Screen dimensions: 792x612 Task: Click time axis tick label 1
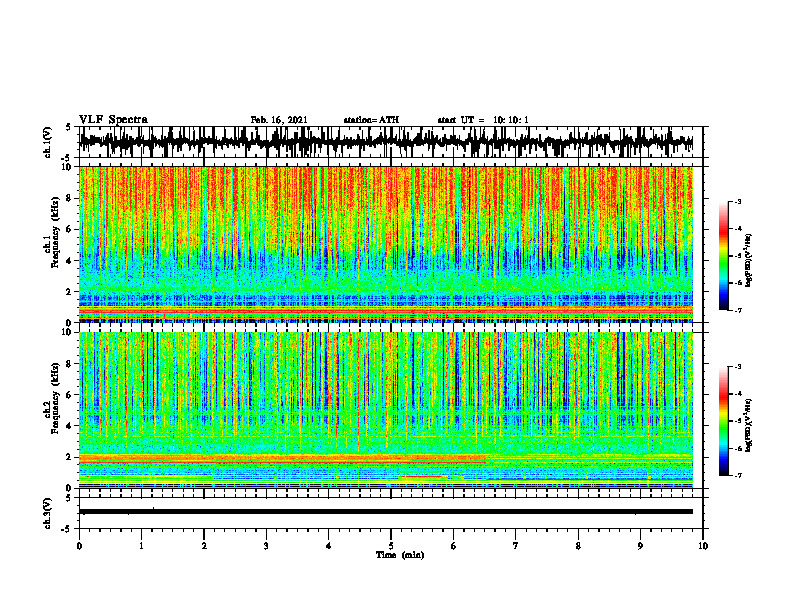141,546
